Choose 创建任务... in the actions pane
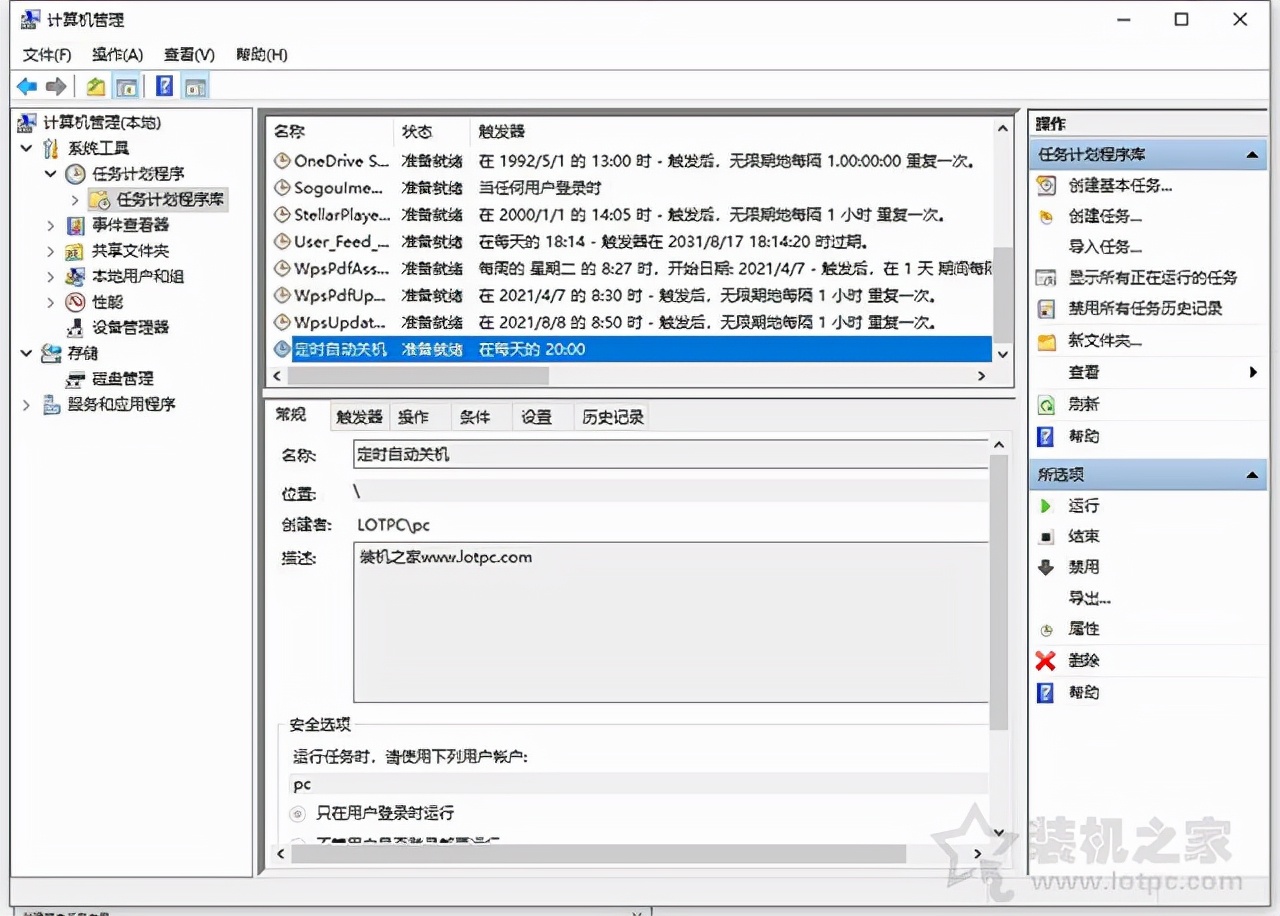Image resolution: width=1280 pixels, height=916 pixels. (x=1105, y=216)
